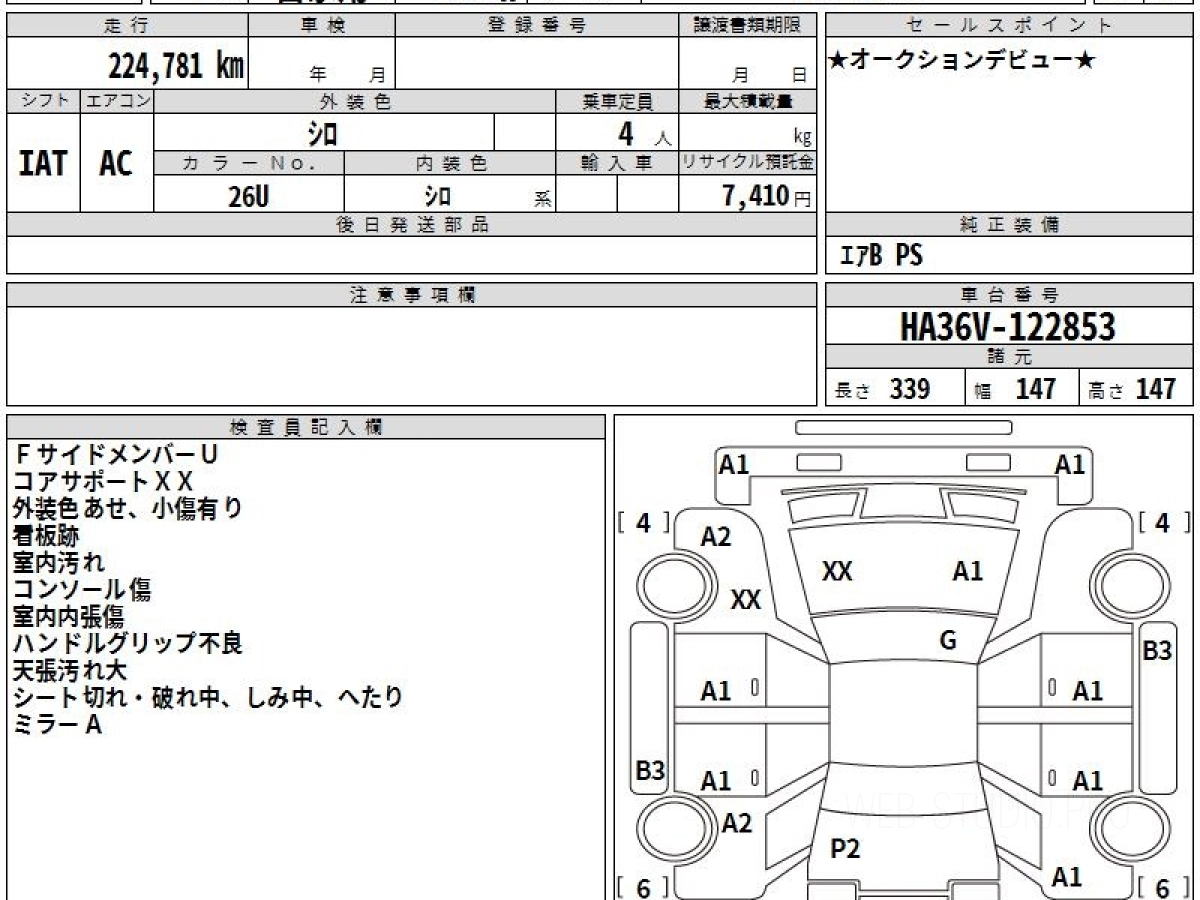
Task: Click the XX mark on the hood
Action: click(837, 571)
